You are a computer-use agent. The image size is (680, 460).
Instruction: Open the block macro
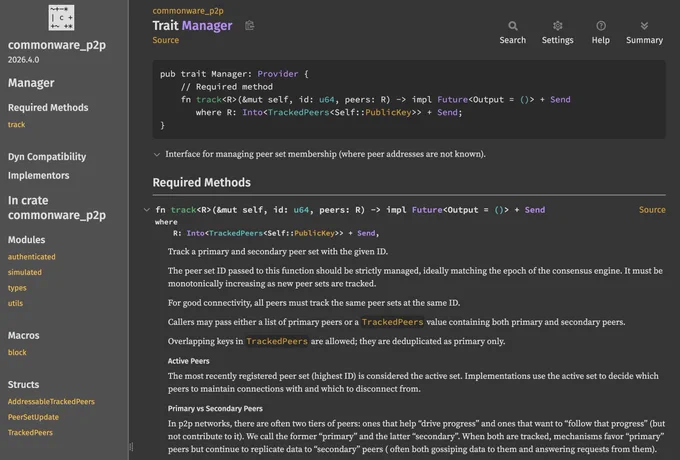coord(17,352)
